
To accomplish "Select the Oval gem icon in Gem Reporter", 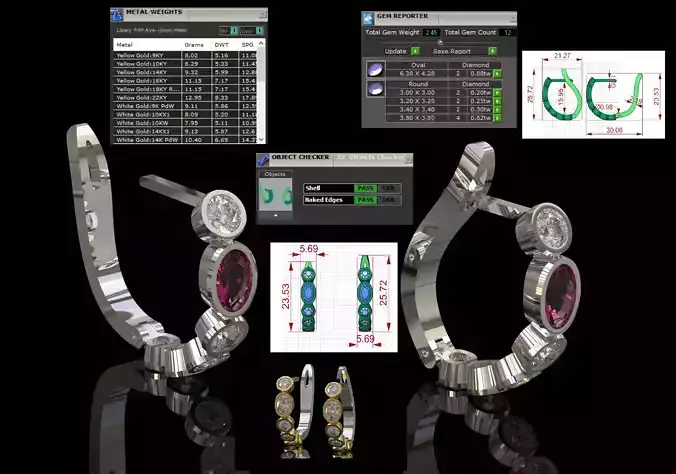I will (x=376, y=69).
